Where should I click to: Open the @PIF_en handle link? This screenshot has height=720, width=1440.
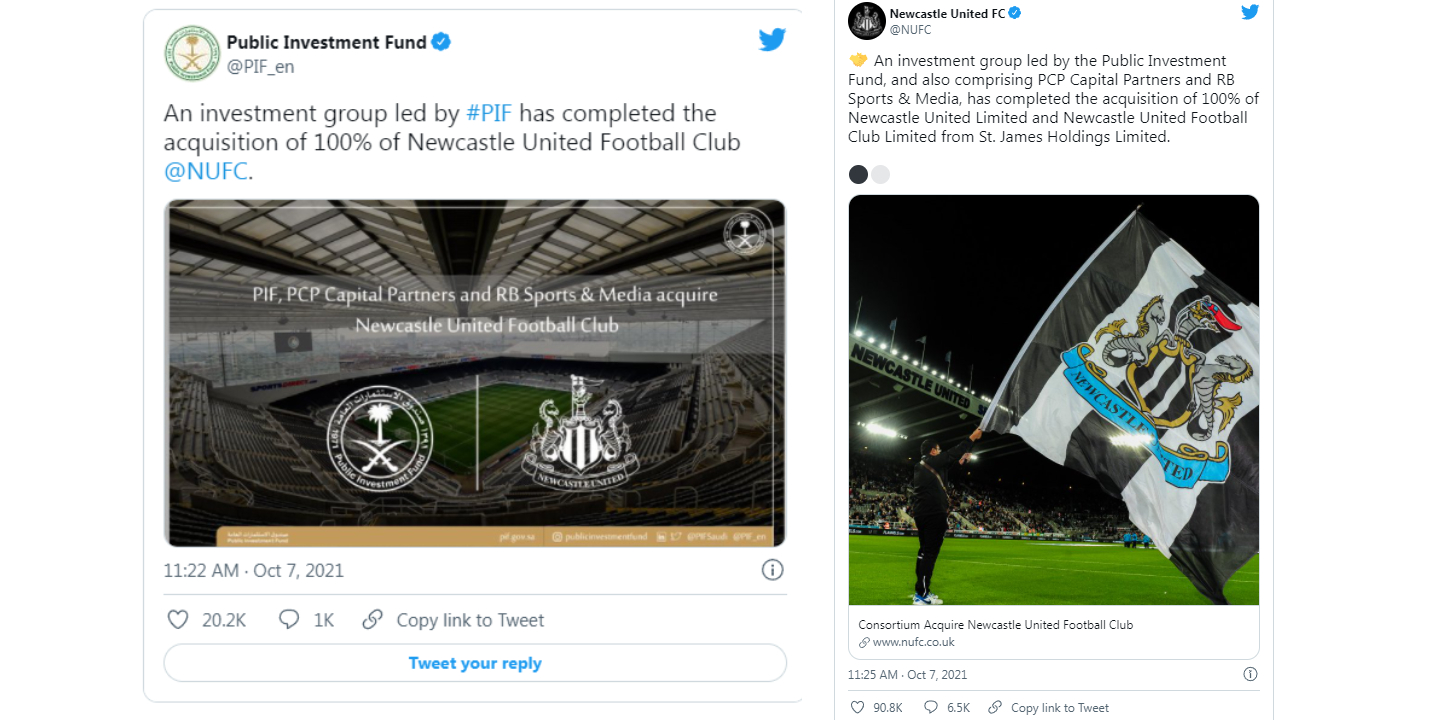click(x=260, y=67)
